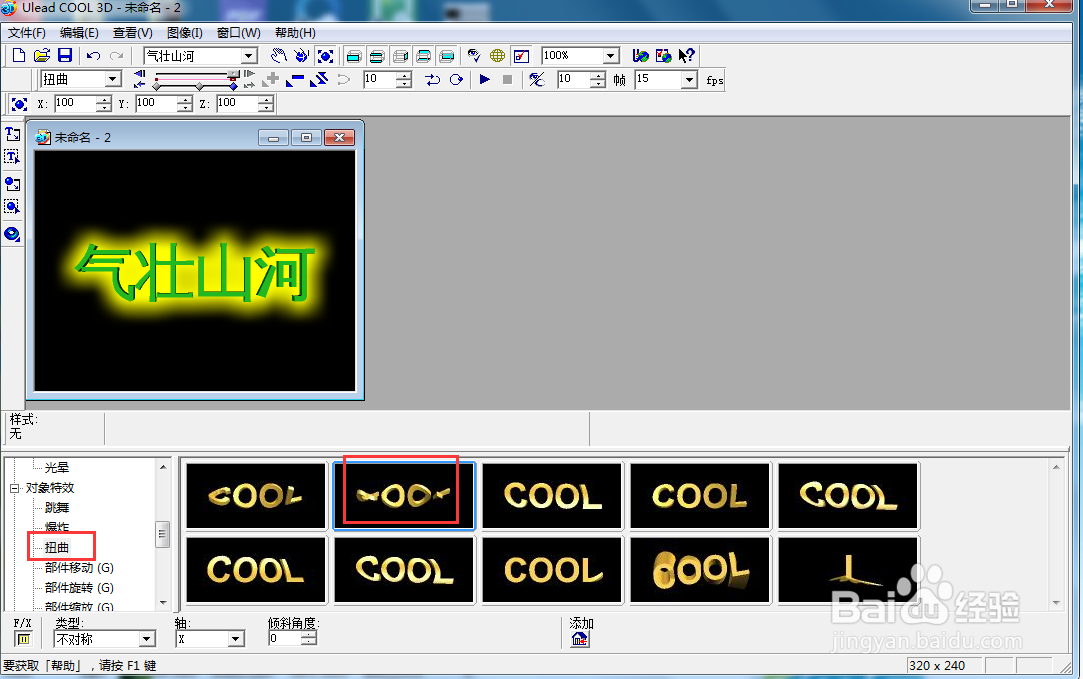Toggle the third toolbar visibility icon

point(401,55)
